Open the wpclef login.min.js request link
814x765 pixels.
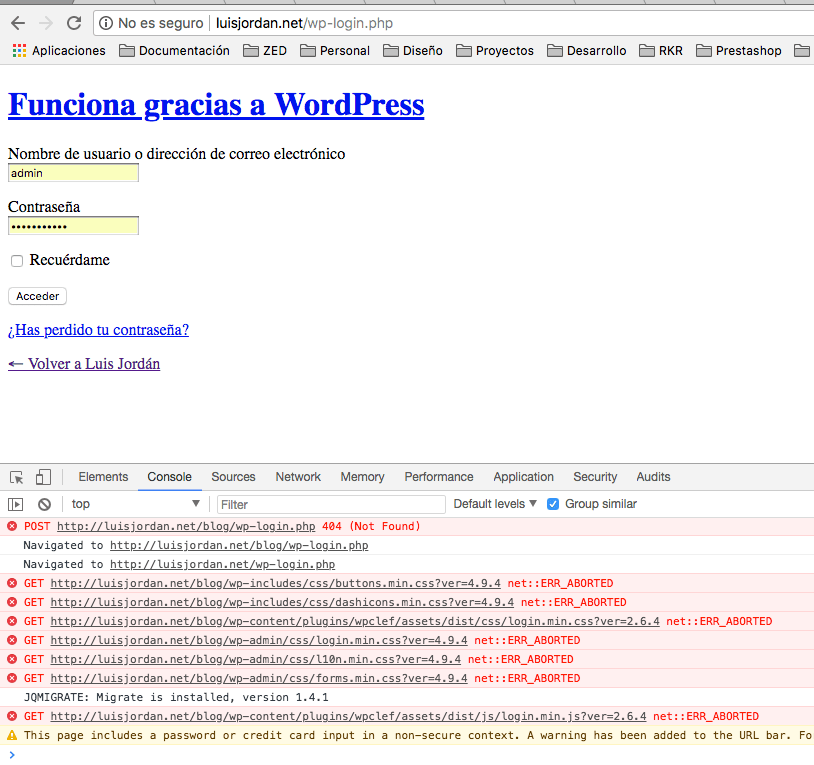coord(348,717)
